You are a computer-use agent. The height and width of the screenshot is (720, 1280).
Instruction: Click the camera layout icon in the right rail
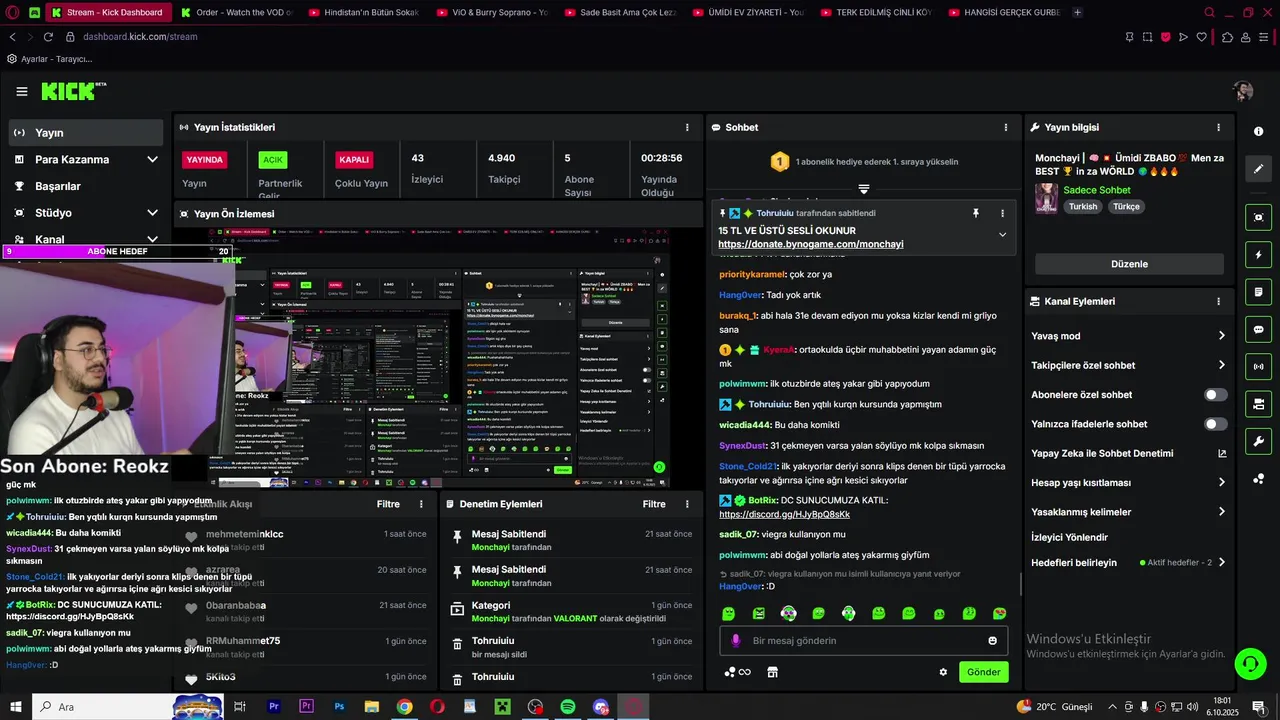[x=1258, y=404]
